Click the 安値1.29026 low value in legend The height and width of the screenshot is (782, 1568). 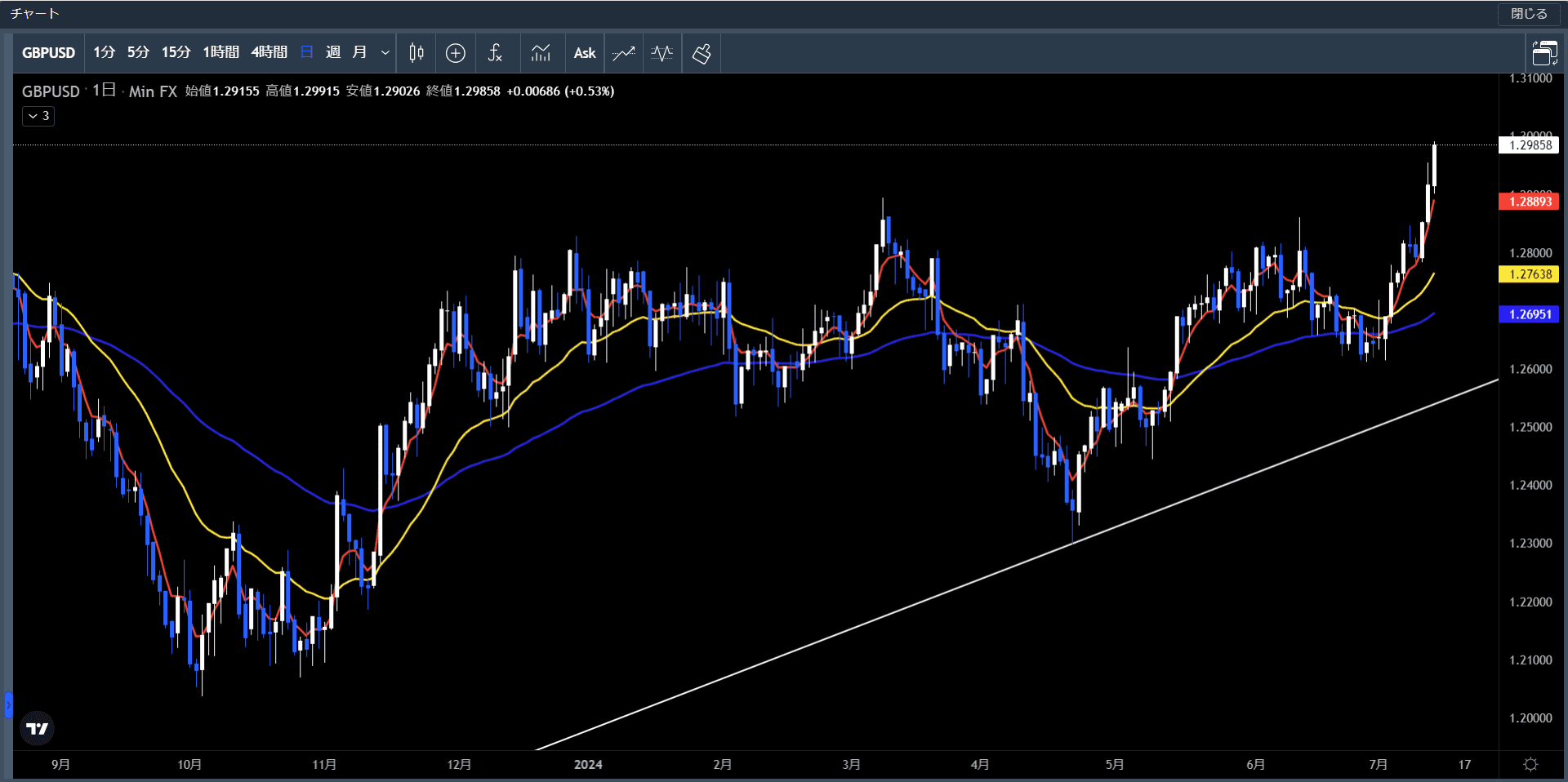[x=383, y=91]
